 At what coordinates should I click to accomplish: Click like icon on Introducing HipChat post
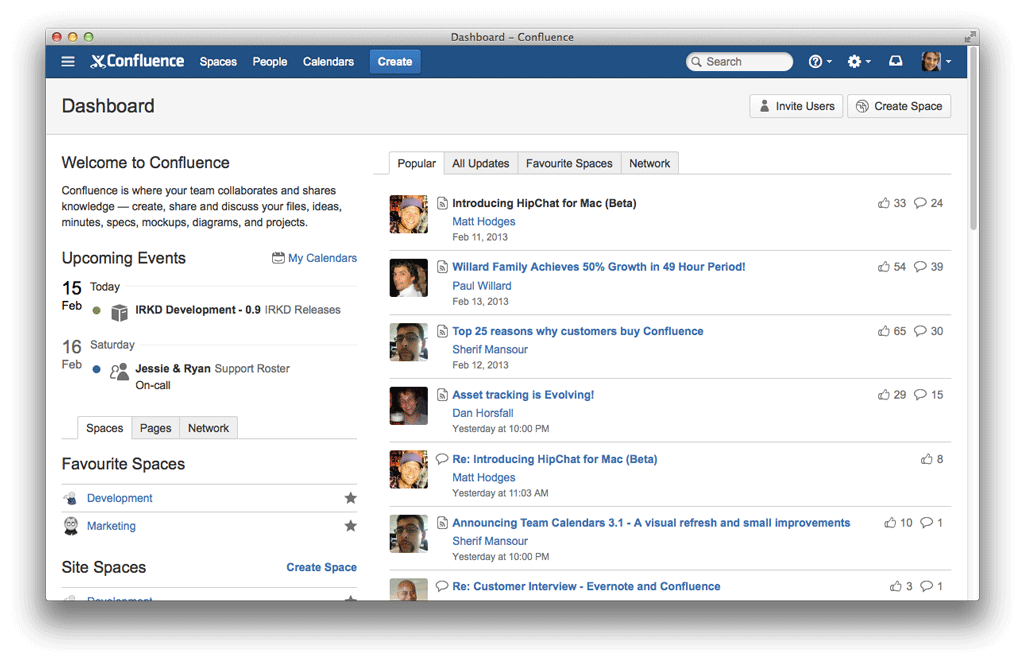click(x=883, y=203)
